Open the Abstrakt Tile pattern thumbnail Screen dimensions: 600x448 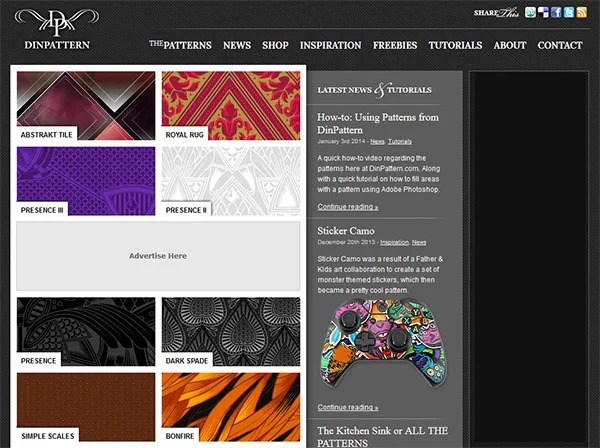tap(86, 106)
